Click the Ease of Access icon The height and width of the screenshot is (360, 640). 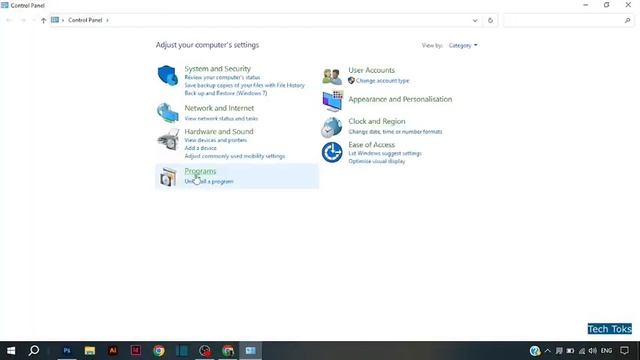tap(332, 152)
